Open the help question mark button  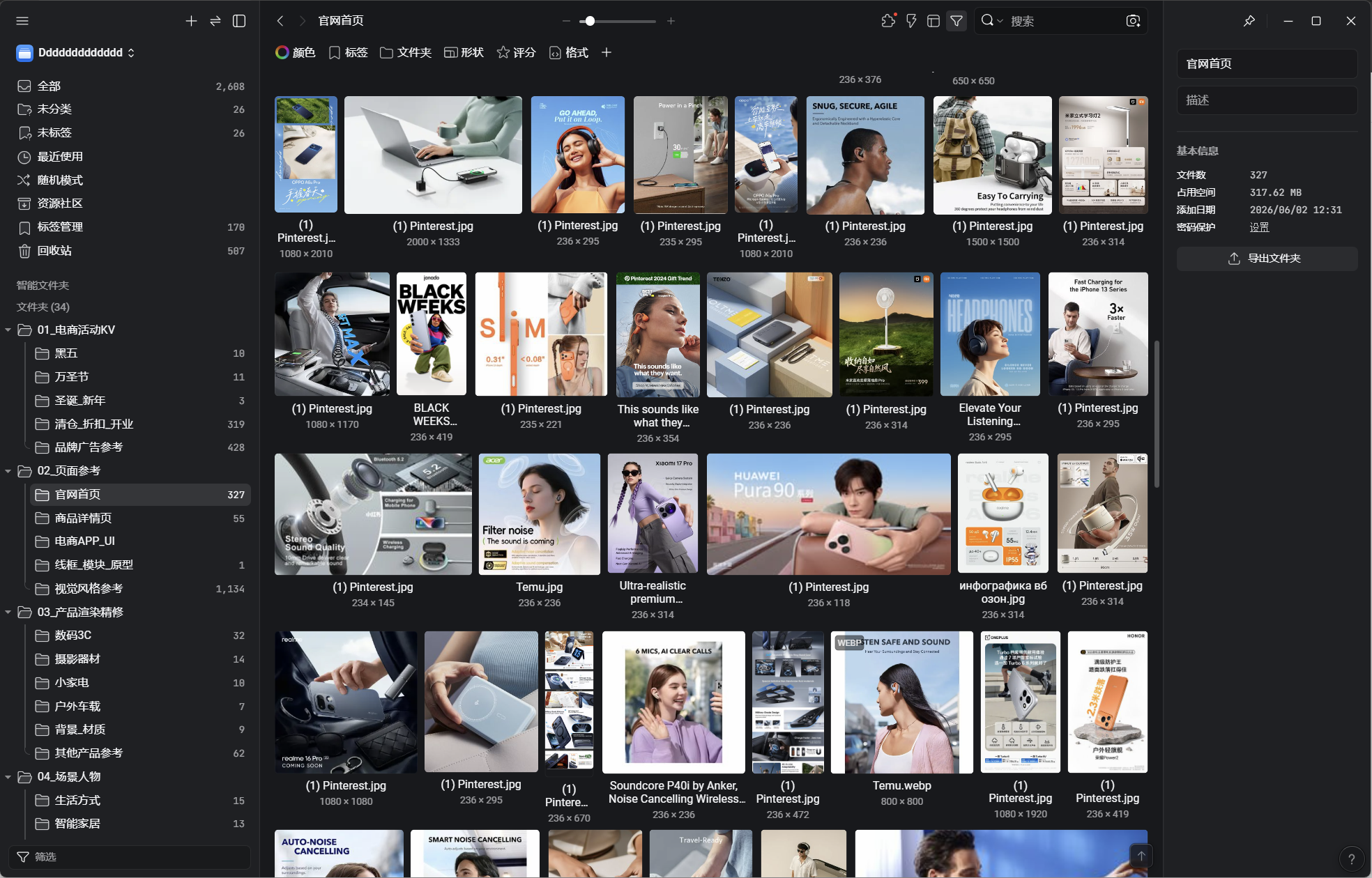1351,858
